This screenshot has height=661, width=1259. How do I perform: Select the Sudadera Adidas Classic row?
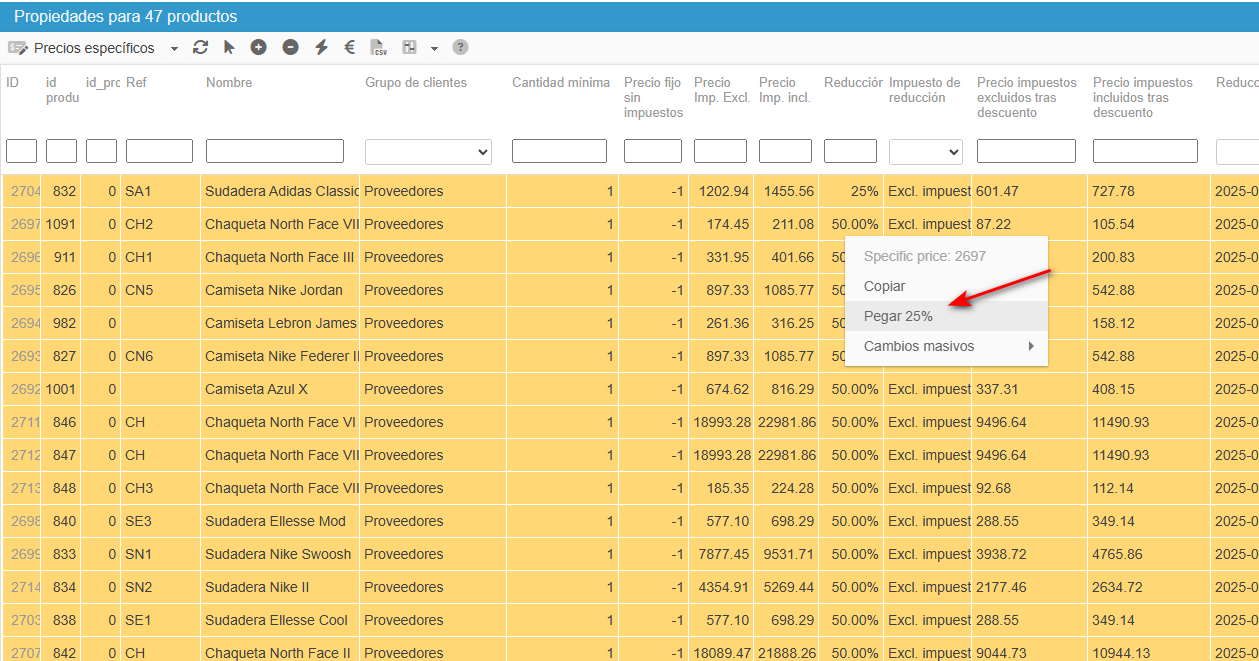(281, 191)
